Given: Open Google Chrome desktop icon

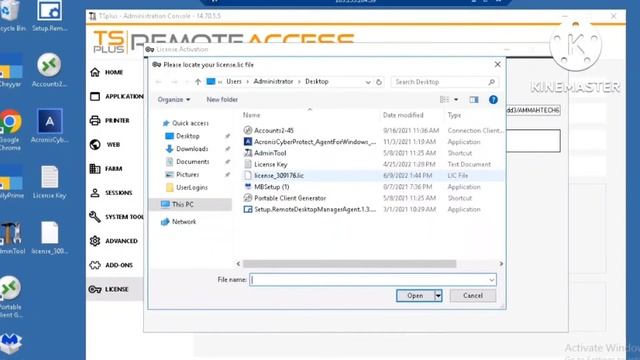Looking at the screenshot, I should click(x=10, y=130).
